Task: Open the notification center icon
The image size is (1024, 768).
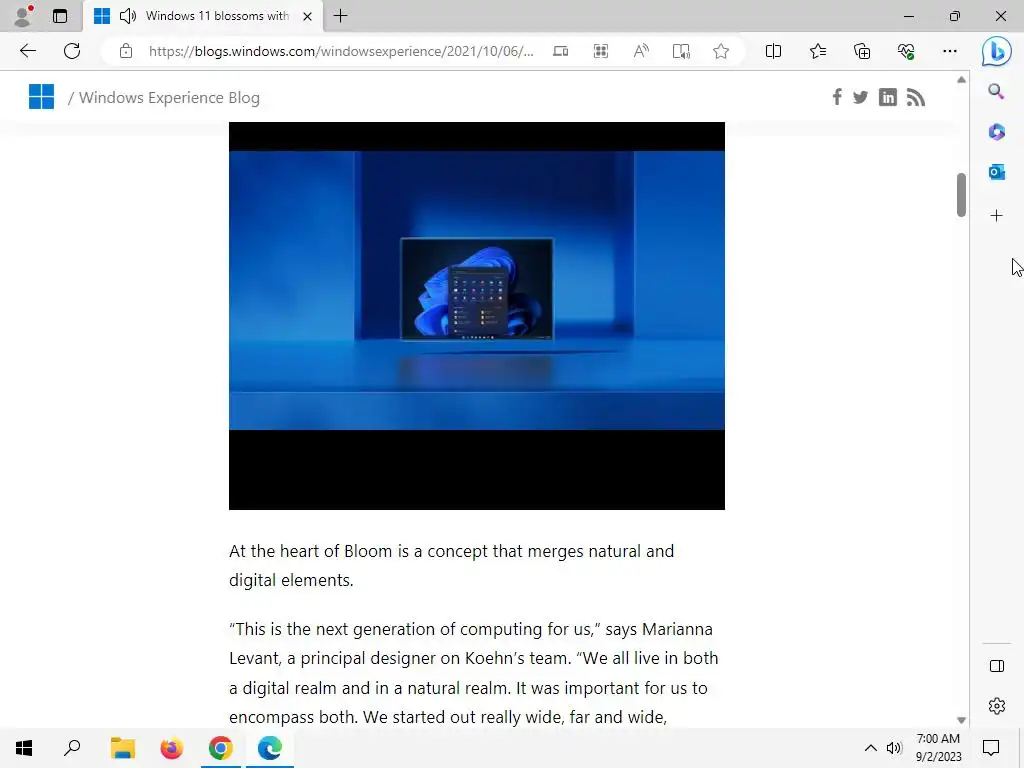Action: click(x=991, y=748)
